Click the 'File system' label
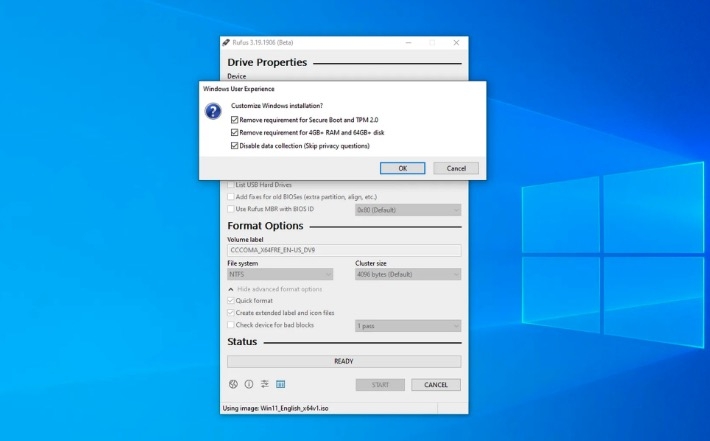This screenshot has width=710, height=441. pos(243,264)
